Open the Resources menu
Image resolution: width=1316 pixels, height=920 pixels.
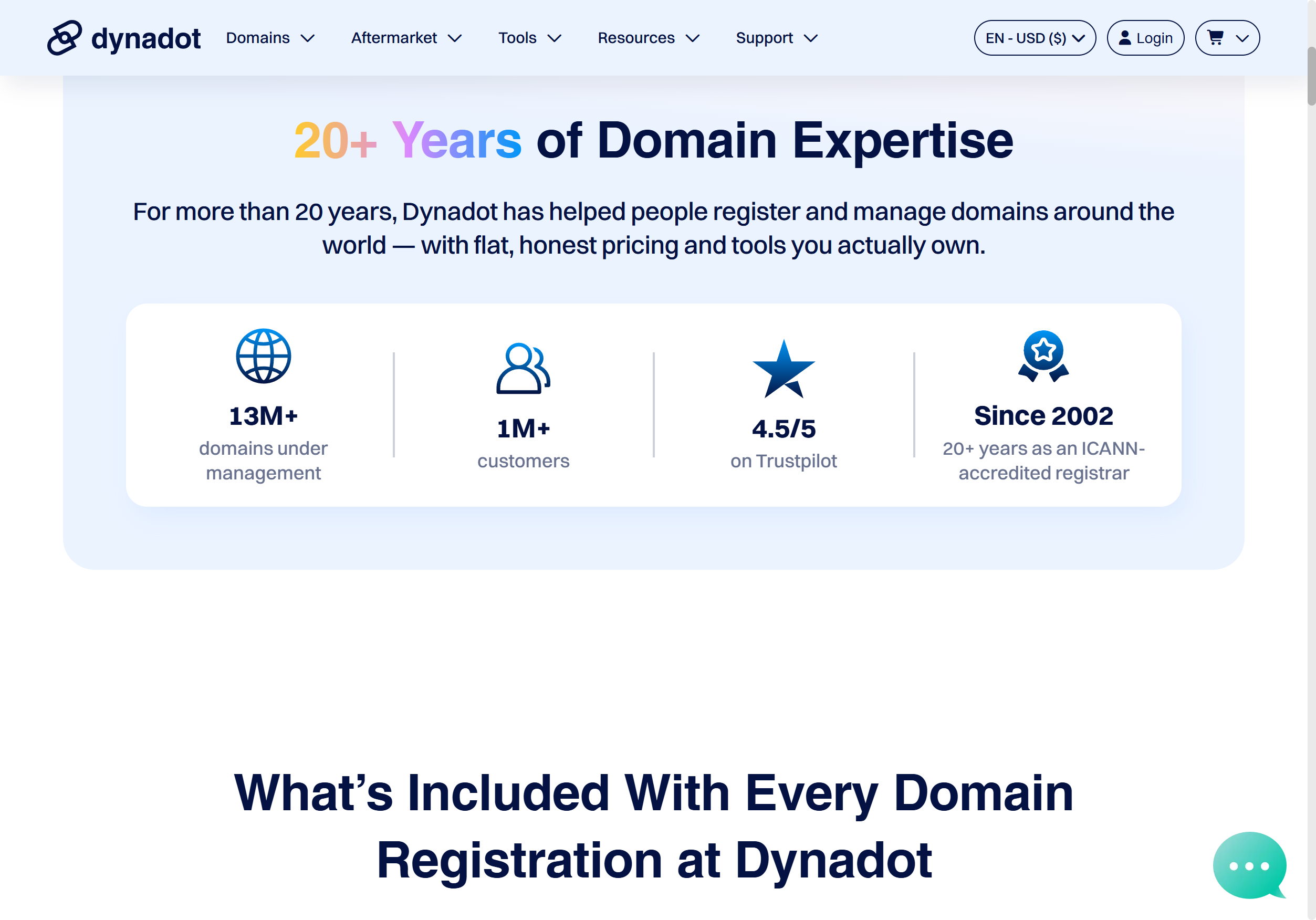(x=649, y=38)
